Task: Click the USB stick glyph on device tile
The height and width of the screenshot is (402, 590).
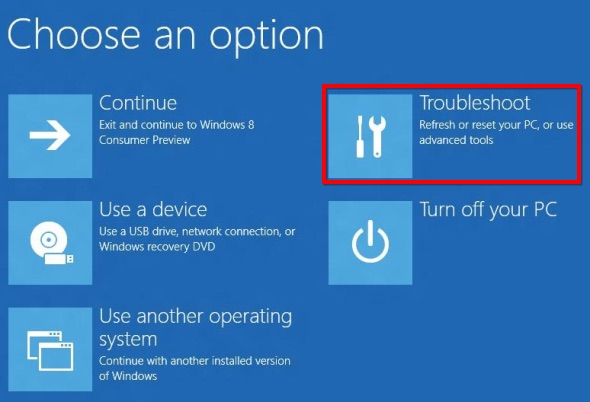Action: click(59, 259)
